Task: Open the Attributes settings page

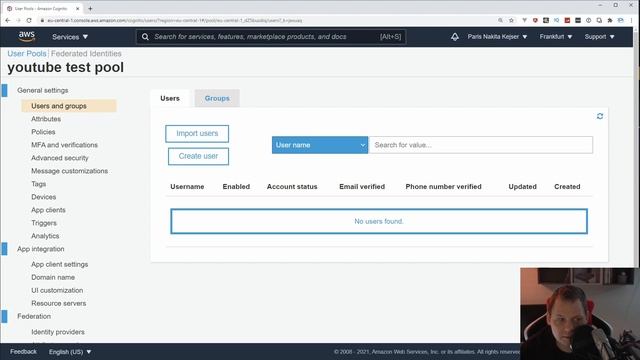Action: 46,119
